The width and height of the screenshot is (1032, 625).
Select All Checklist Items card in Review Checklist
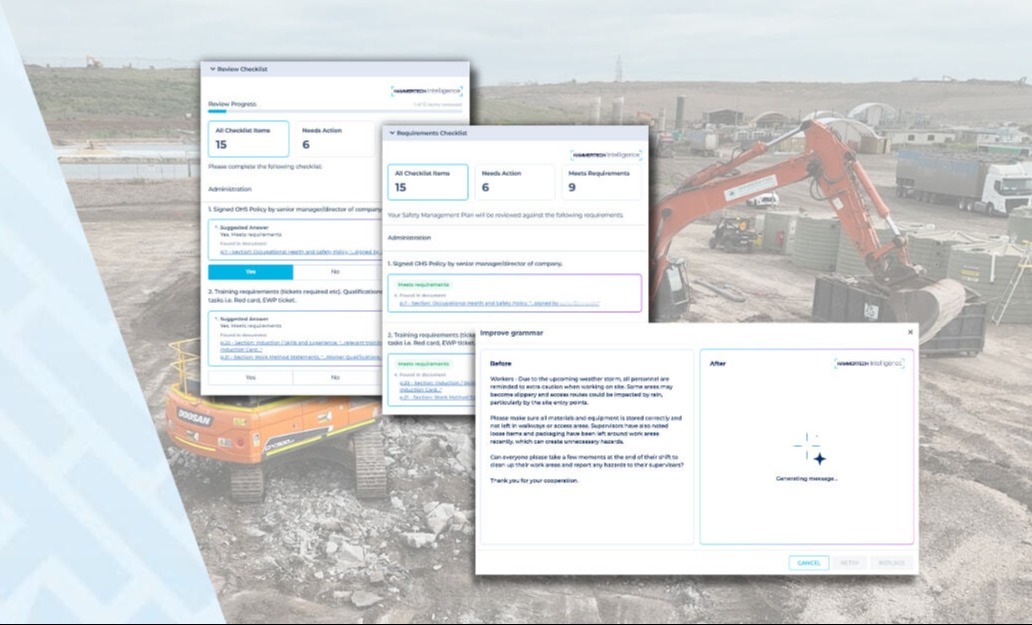(x=248, y=139)
